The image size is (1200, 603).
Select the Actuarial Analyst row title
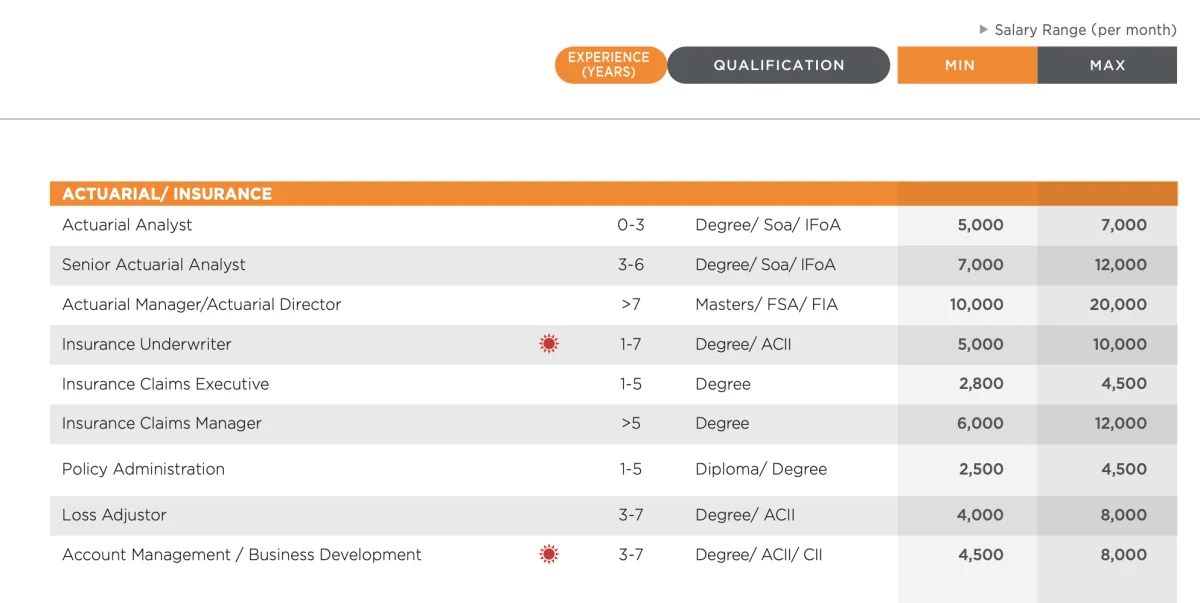click(x=127, y=225)
